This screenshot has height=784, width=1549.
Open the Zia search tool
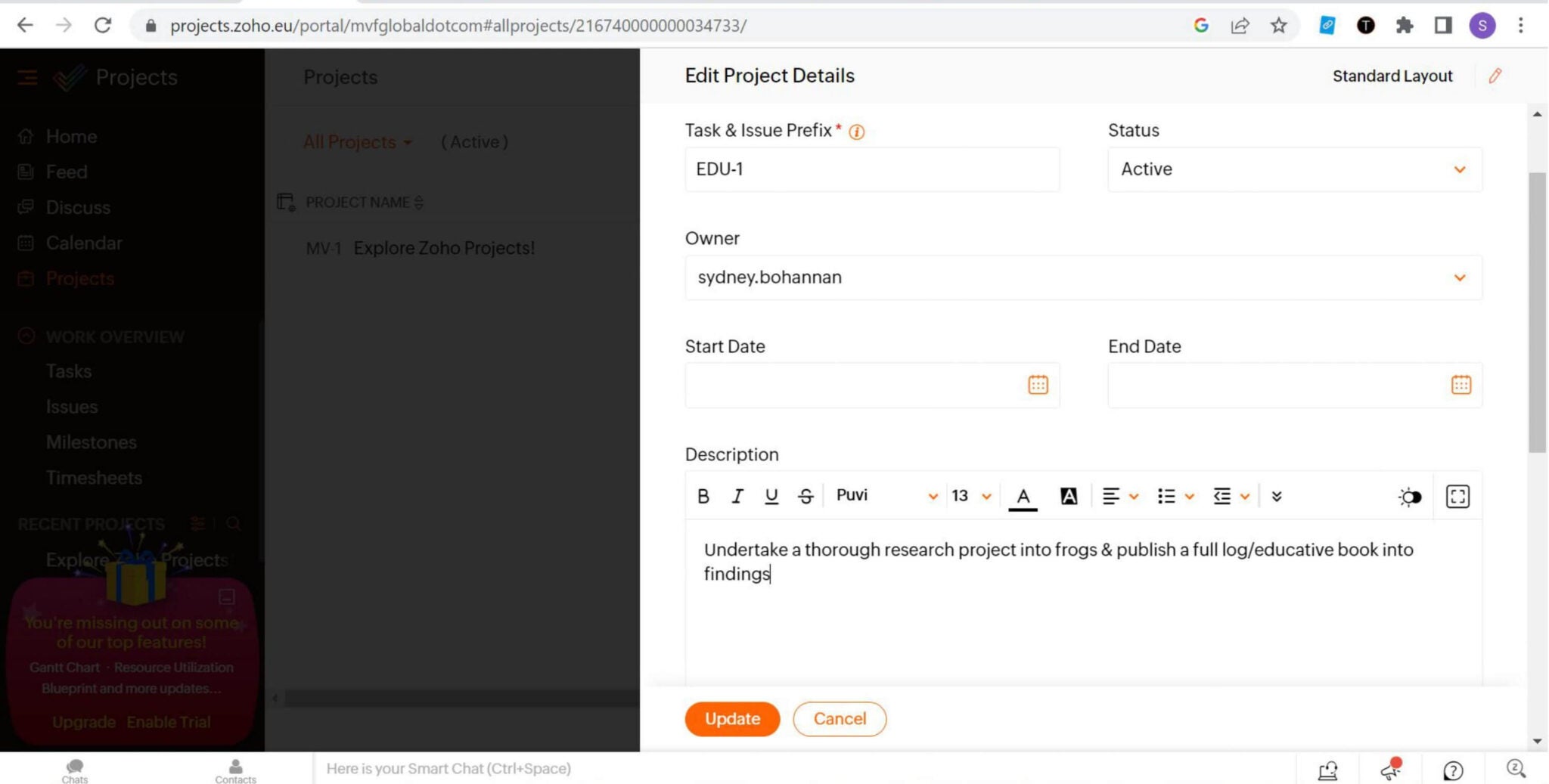click(x=1516, y=769)
